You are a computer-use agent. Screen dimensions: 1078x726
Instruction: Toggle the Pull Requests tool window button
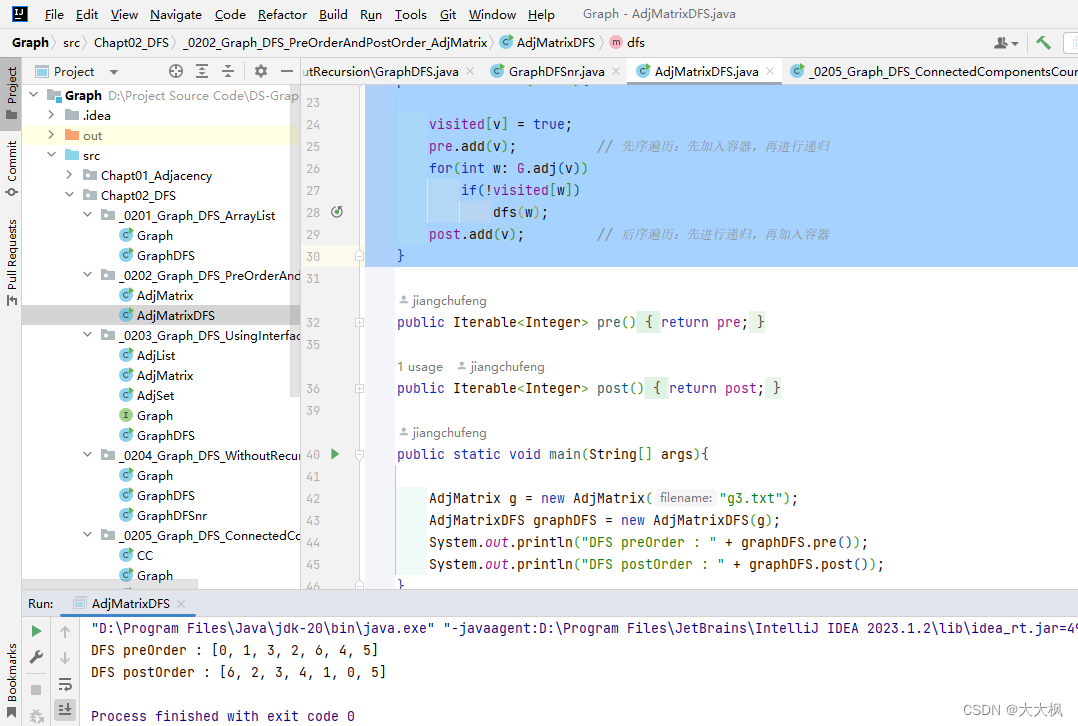[11, 263]
